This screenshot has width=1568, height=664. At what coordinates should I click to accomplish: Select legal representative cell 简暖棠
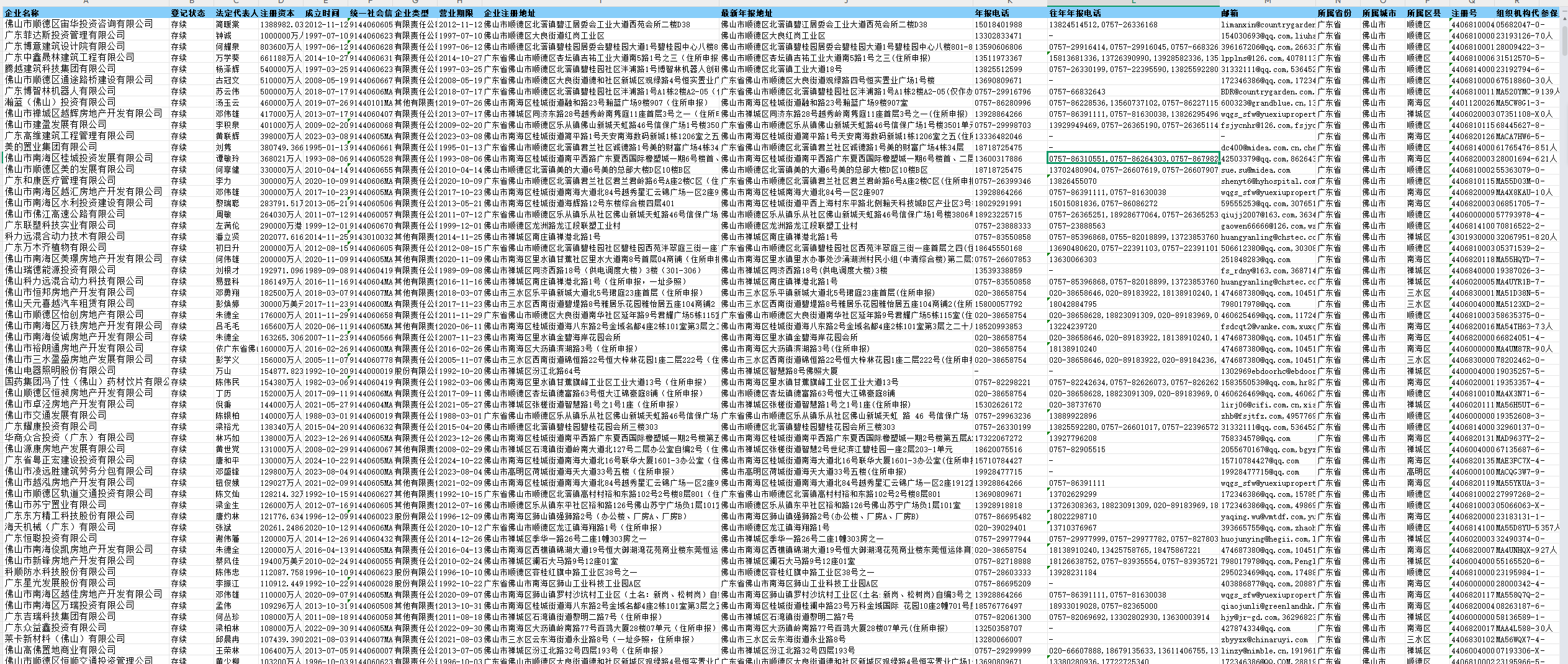[x=227, y=24]
